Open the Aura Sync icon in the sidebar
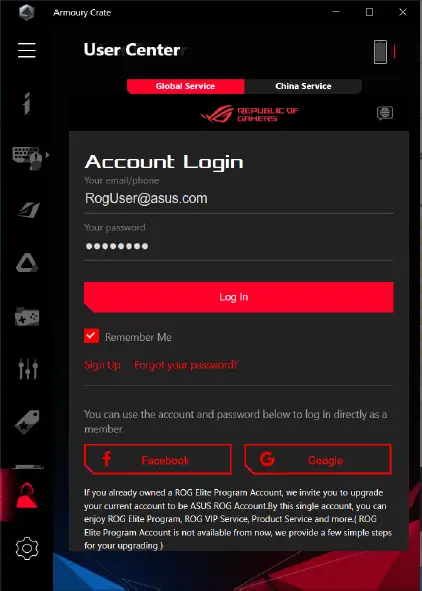 (29, 210)
